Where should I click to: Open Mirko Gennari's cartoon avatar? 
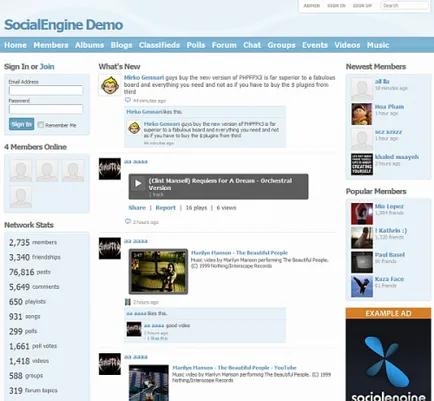pyautogui.click(x=110, y=85)
